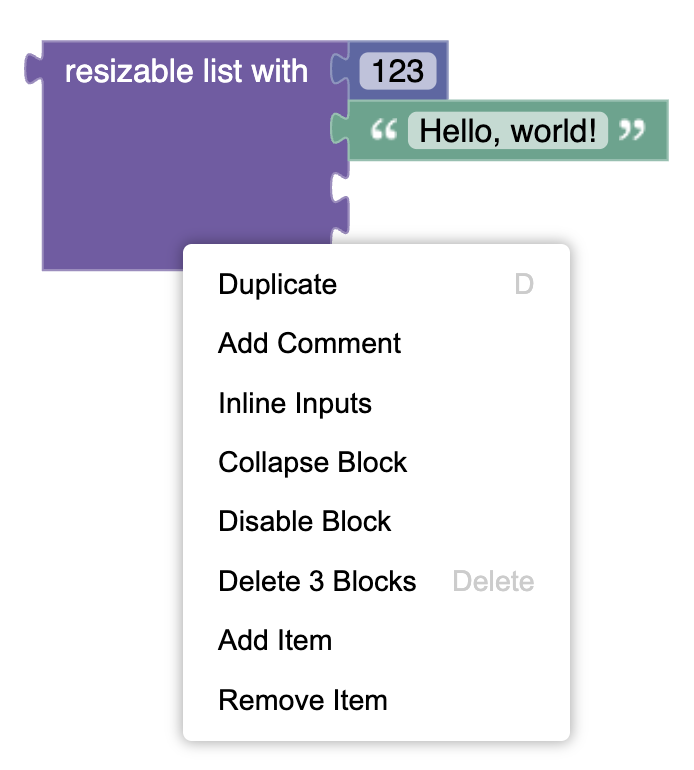Click the 123 number field

pyautogui.click(x=398, y=71)
